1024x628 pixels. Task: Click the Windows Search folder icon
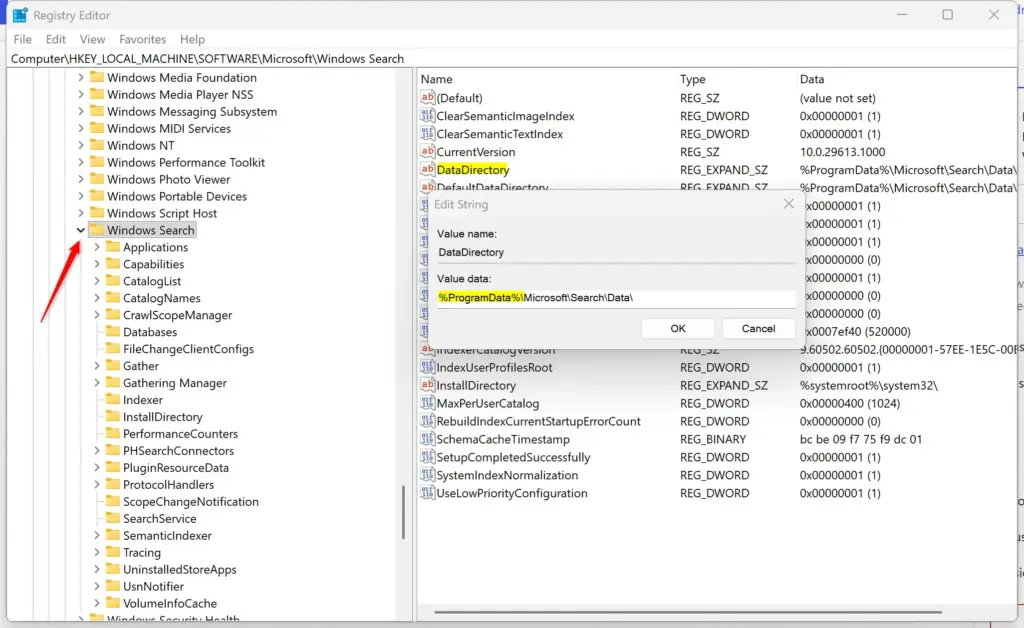97,229
